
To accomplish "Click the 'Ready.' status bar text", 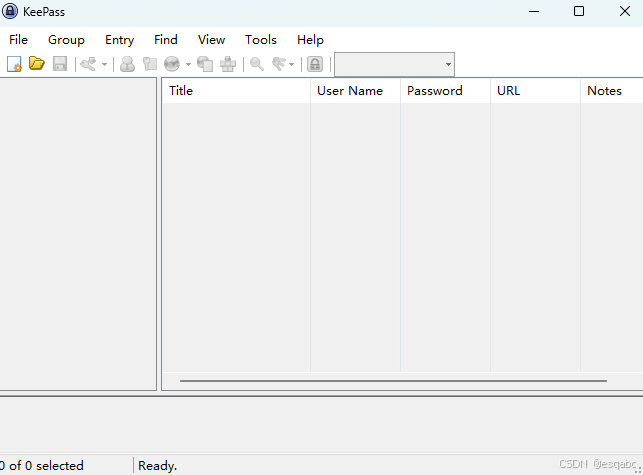I will coord(157,466).
